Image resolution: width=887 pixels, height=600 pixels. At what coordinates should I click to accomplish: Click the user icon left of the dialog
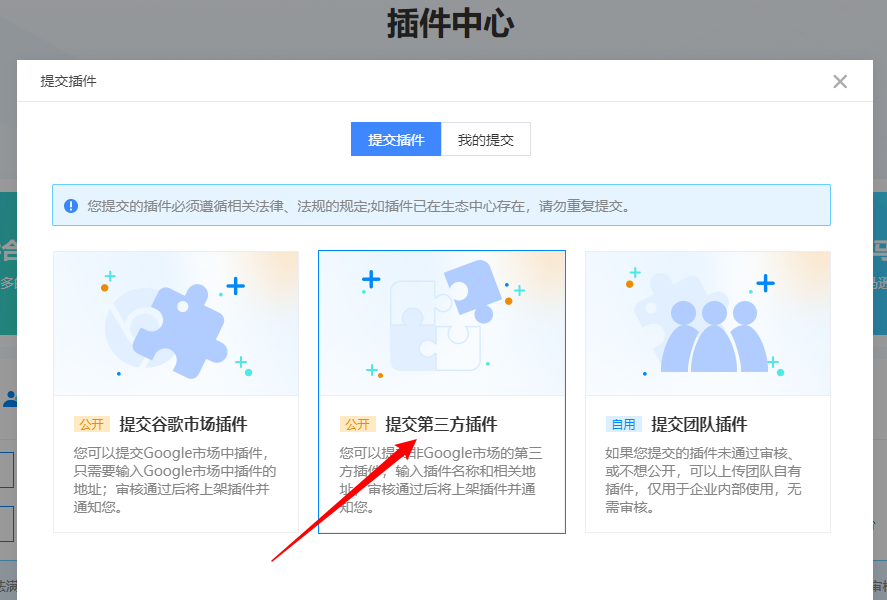9,399
